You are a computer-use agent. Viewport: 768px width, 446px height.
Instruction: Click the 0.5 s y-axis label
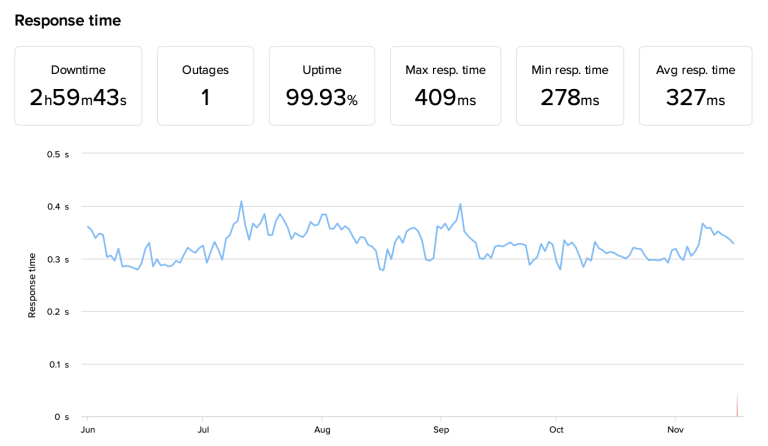coord(58,154)
